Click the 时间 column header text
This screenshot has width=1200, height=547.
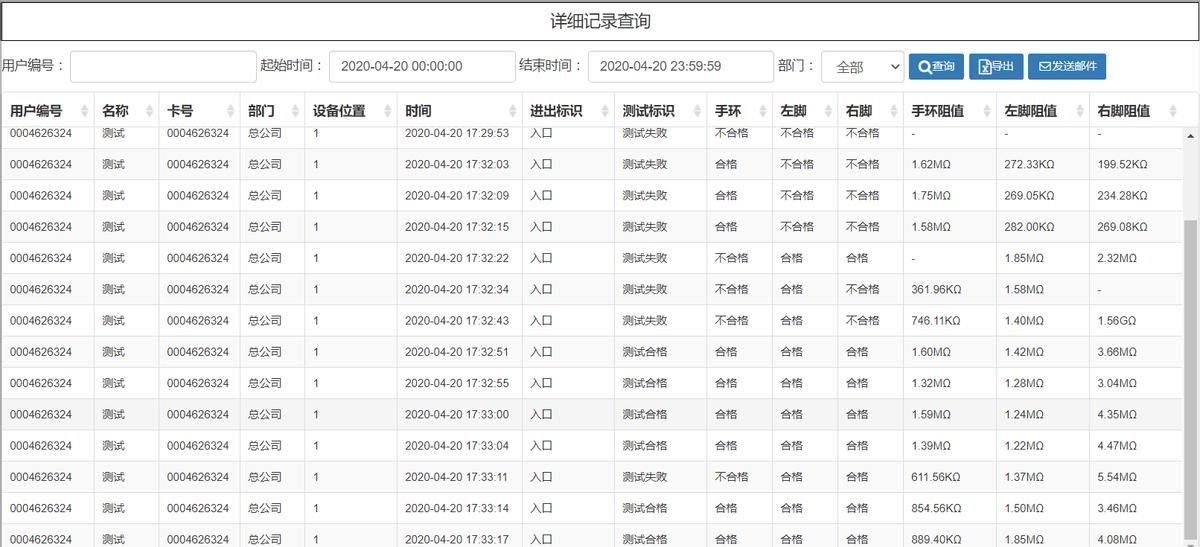click(x=418, y=111)
